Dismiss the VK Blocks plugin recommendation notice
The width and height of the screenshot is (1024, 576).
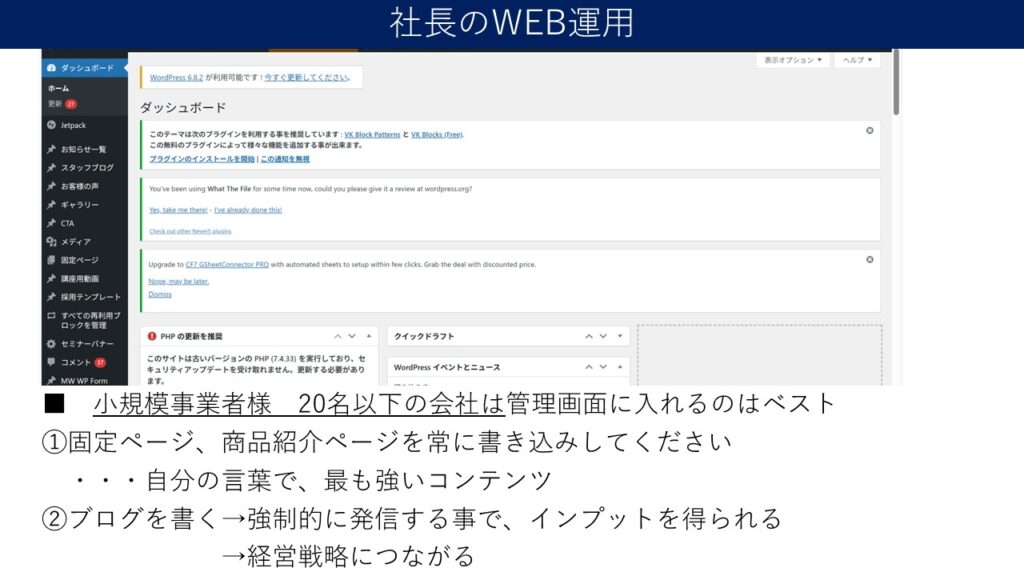click(x=869, y=131)
